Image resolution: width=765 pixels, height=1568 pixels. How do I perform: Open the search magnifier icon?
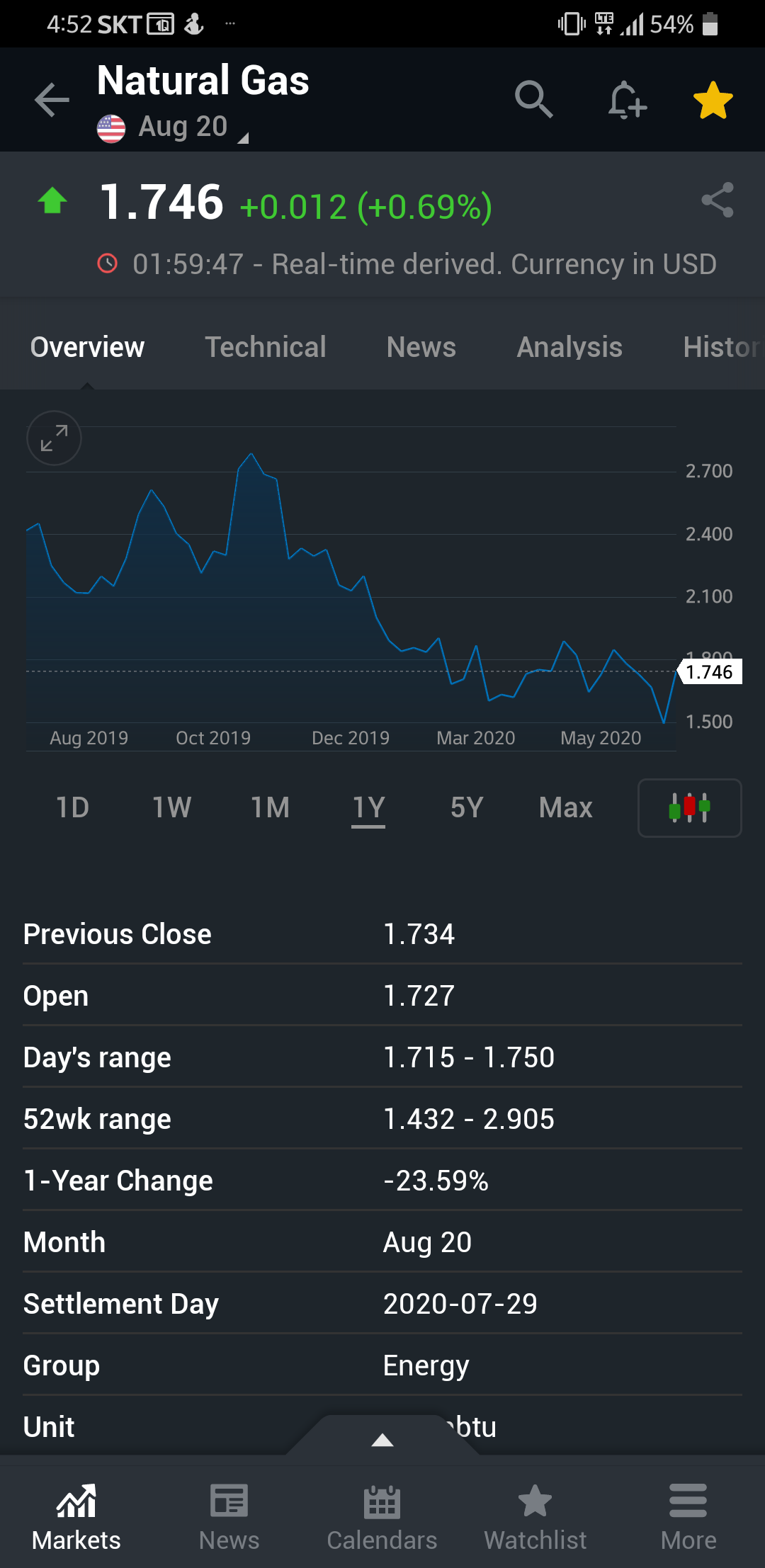pos(533,99)
